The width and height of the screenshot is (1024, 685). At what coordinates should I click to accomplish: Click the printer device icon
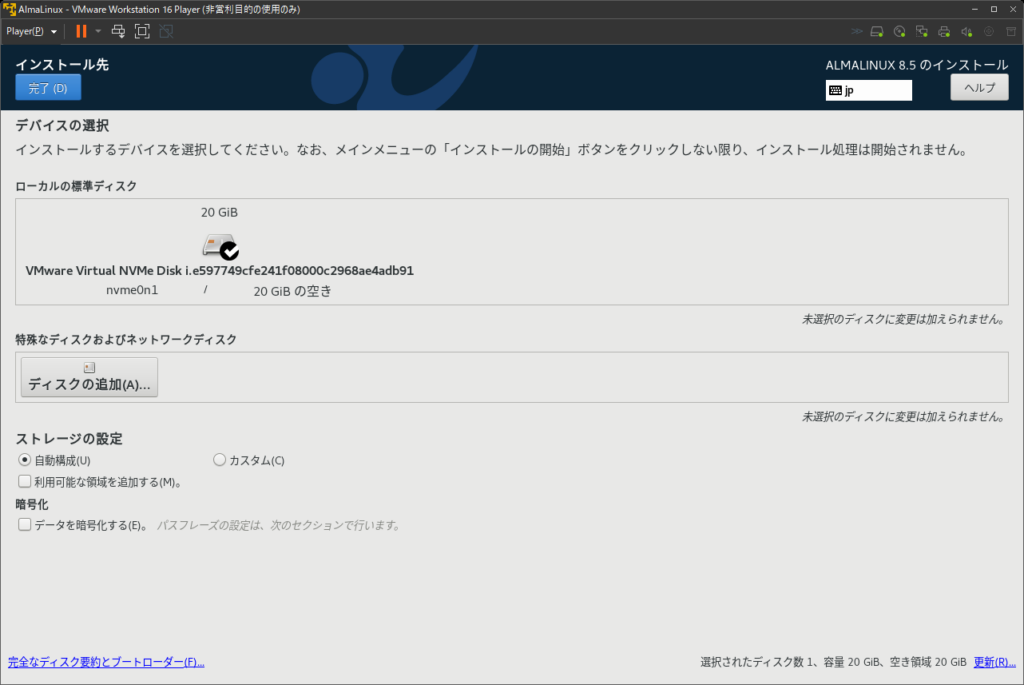[944, 31]
